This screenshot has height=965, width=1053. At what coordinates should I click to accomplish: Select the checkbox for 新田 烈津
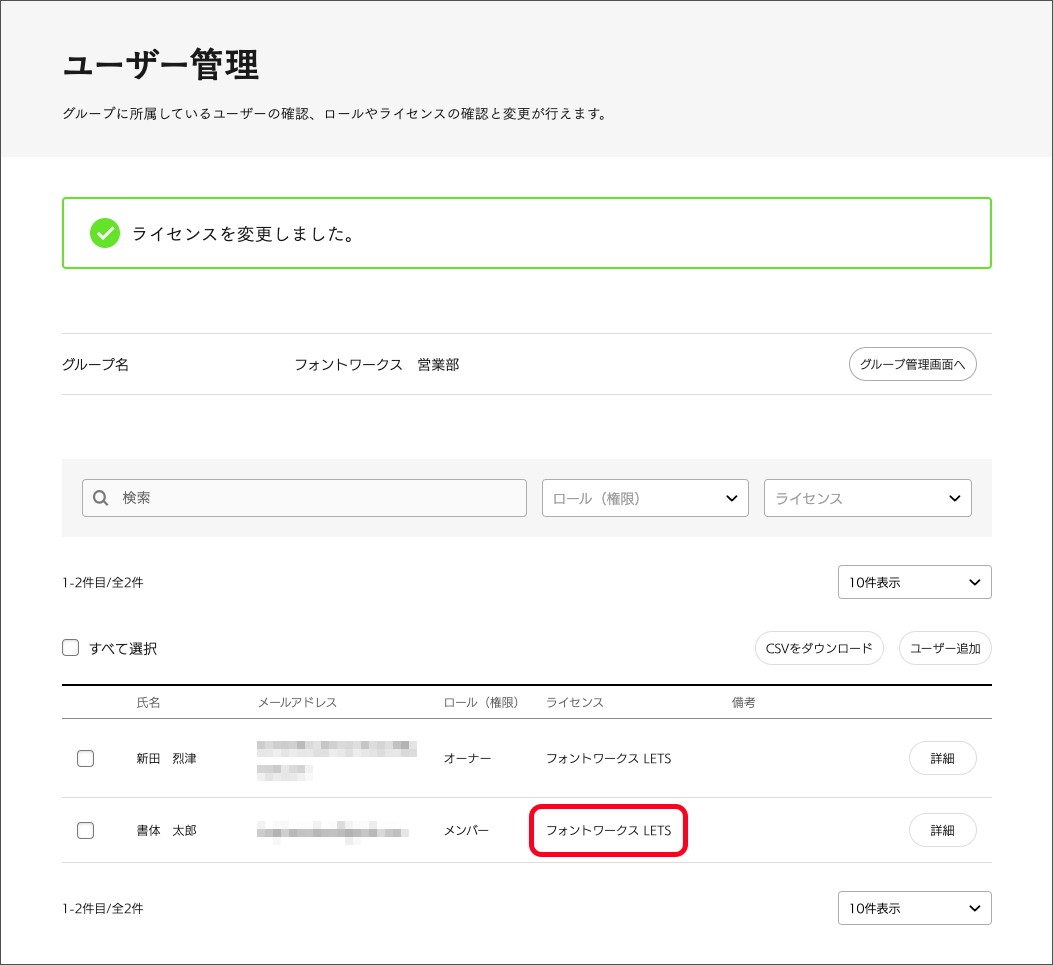[86, 758]
